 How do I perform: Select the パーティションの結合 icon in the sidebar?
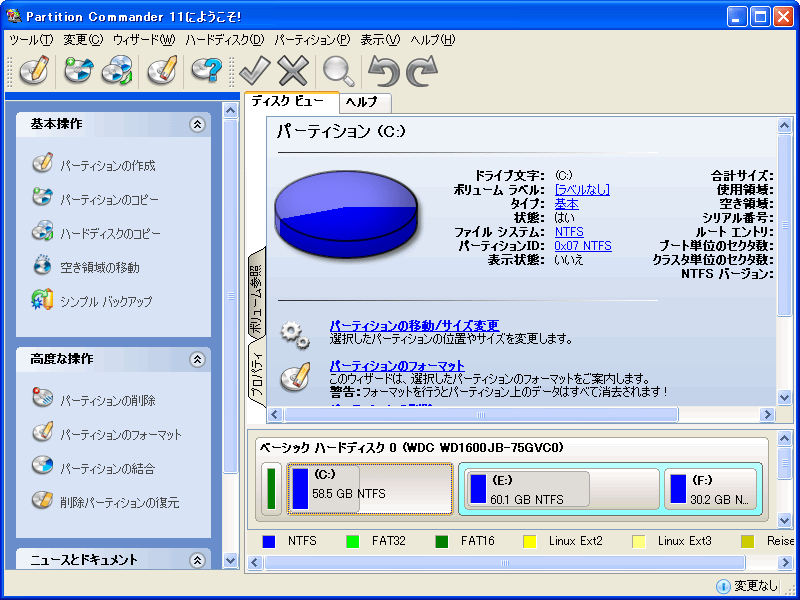tap(42, 466)
